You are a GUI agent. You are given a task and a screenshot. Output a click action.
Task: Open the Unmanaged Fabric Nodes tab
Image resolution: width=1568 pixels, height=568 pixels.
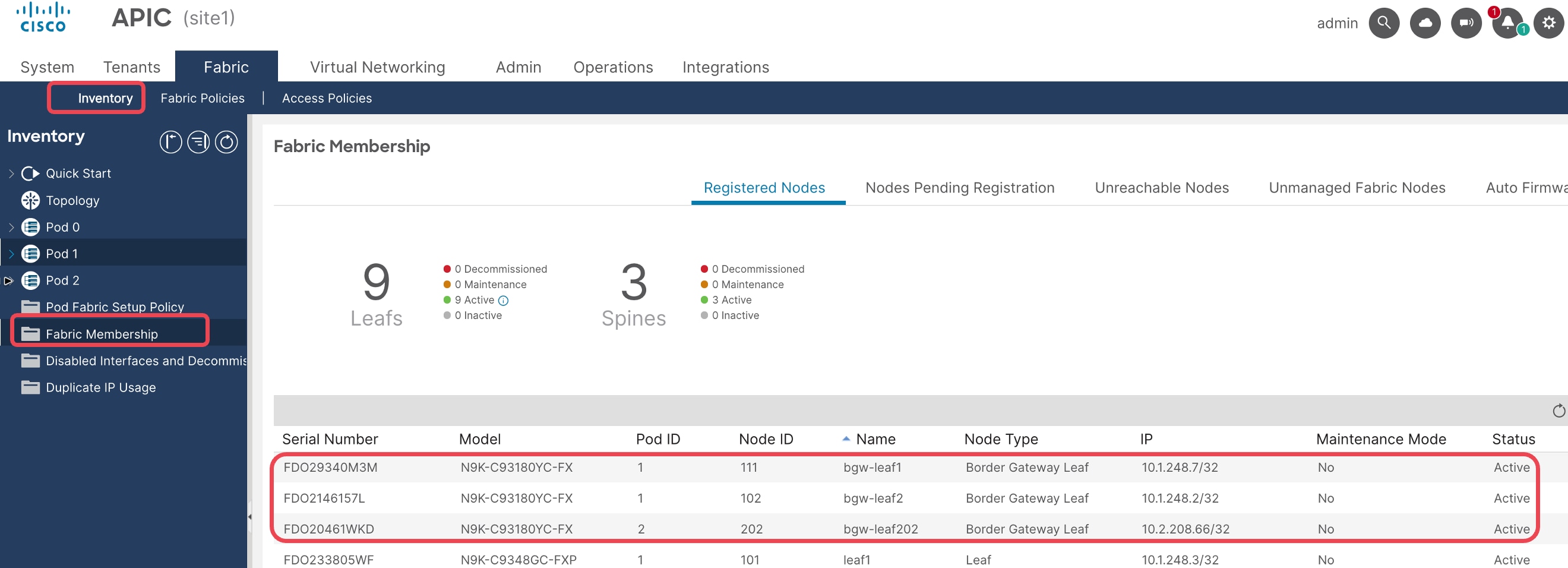[x=1357, y=188]
